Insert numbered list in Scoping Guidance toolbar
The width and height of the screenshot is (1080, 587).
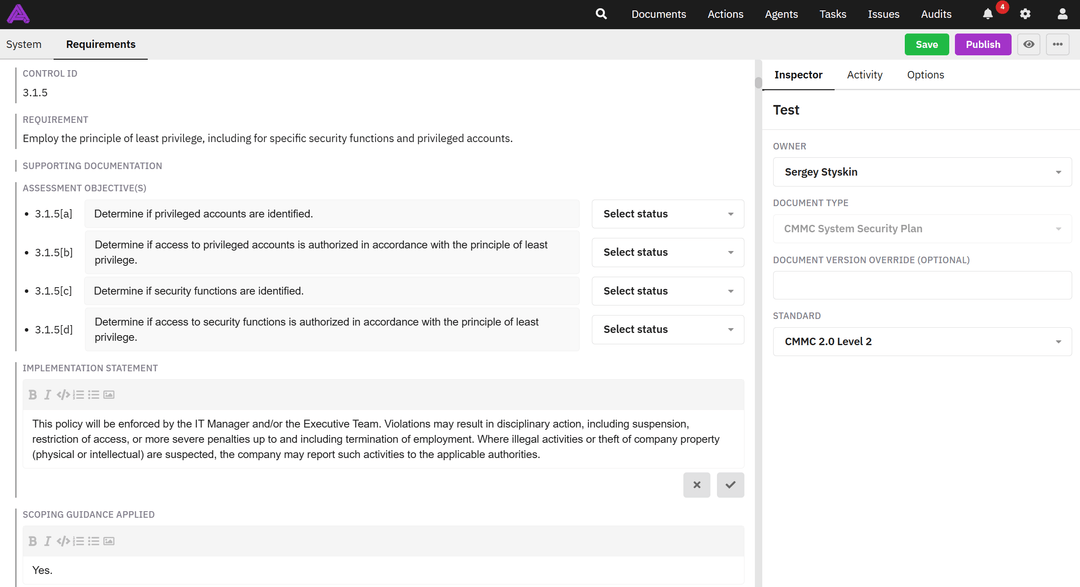[x=79, y=541]
